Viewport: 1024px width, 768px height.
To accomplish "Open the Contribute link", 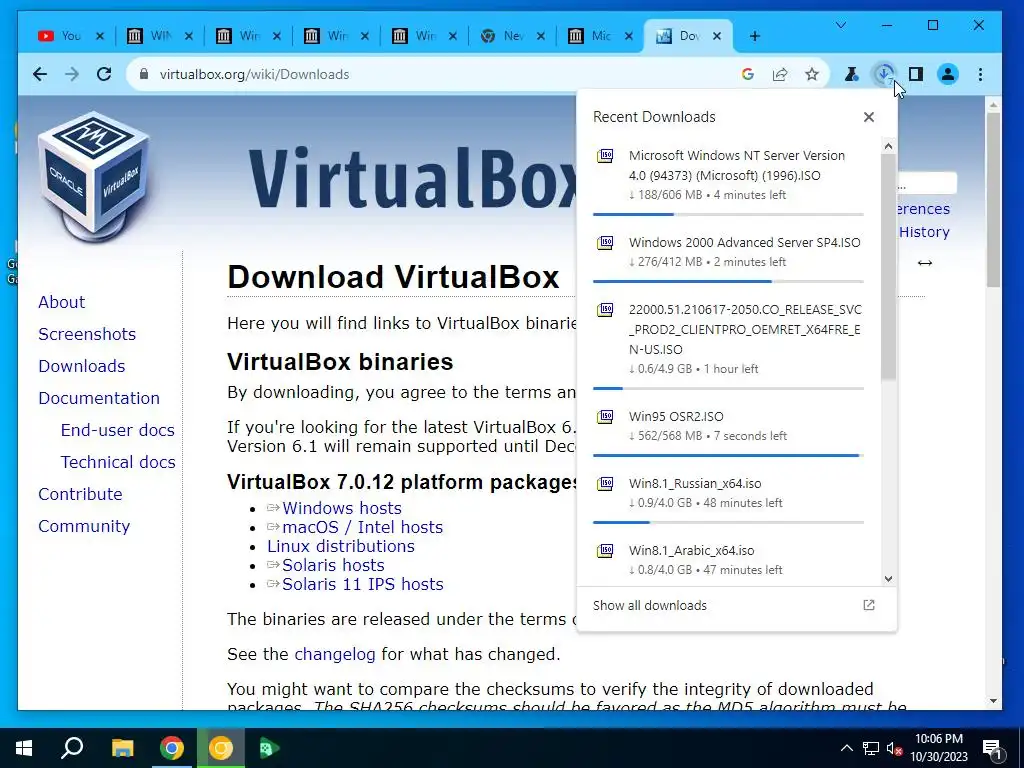I will click(80, 494).
